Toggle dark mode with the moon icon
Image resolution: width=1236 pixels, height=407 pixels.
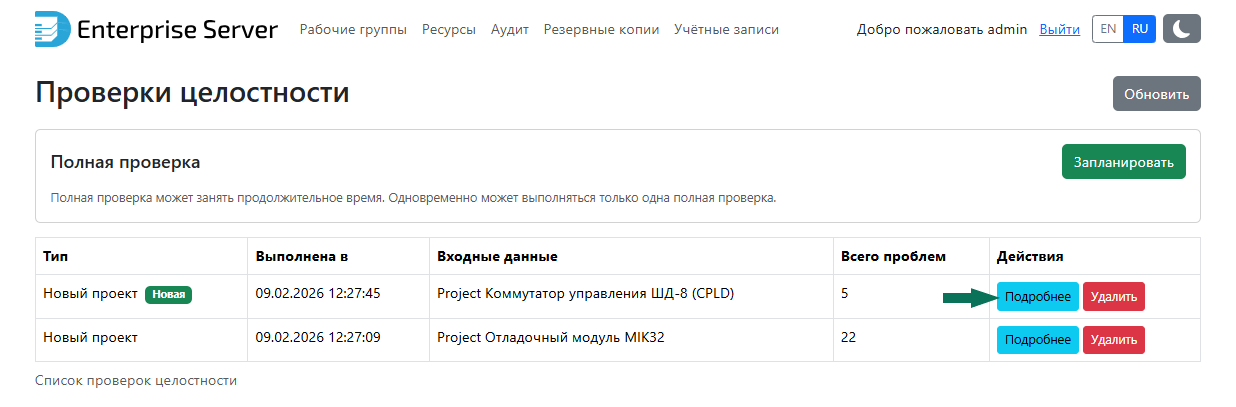point(1182,29)
